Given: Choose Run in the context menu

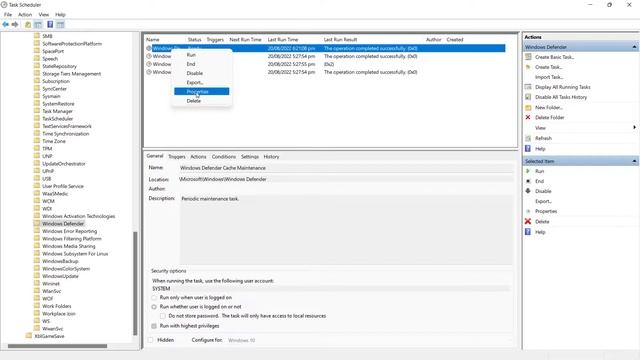Looking at the screenshot, I should point(202,55).
